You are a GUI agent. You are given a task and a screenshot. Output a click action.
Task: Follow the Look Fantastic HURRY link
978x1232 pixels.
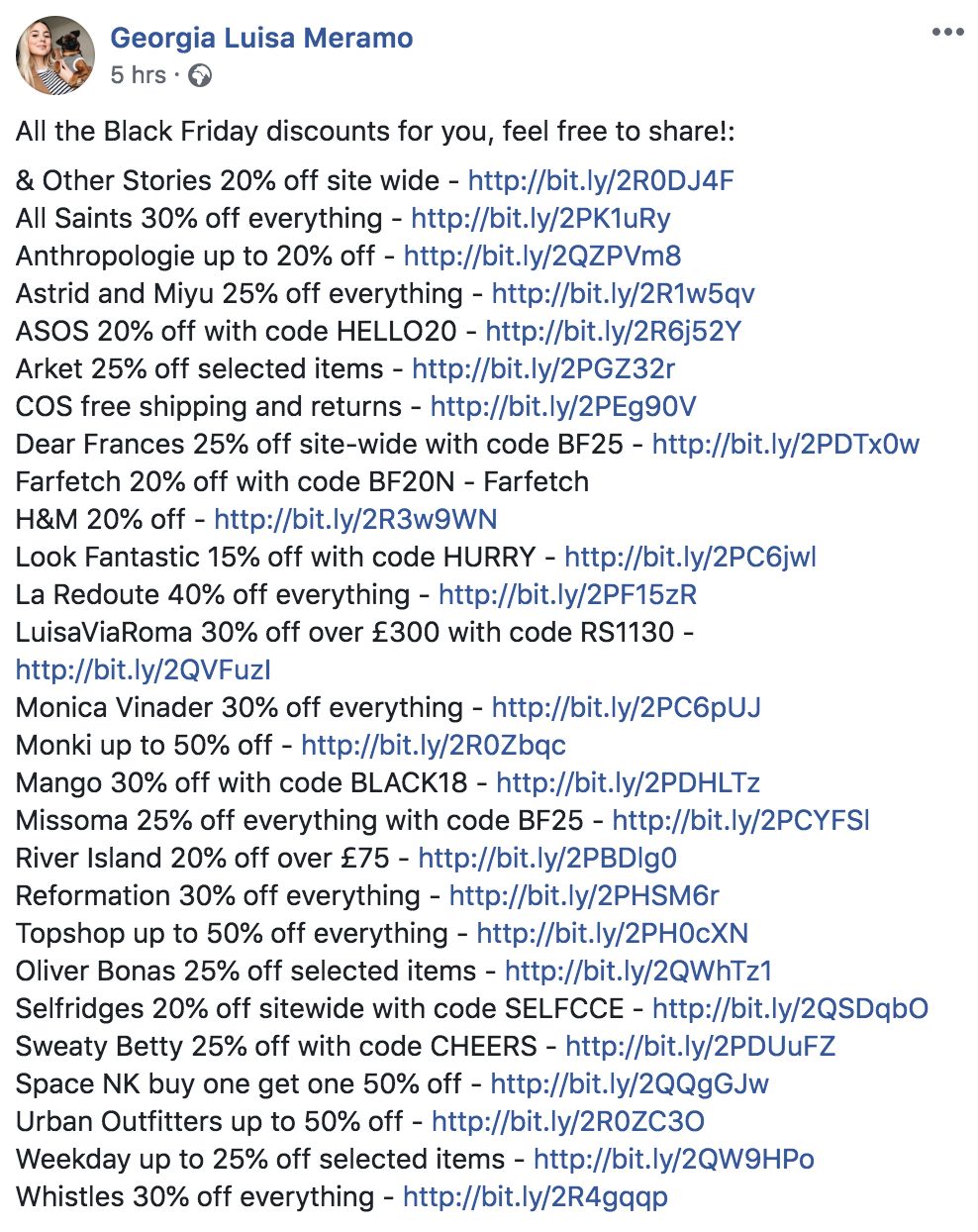(691, 558)
